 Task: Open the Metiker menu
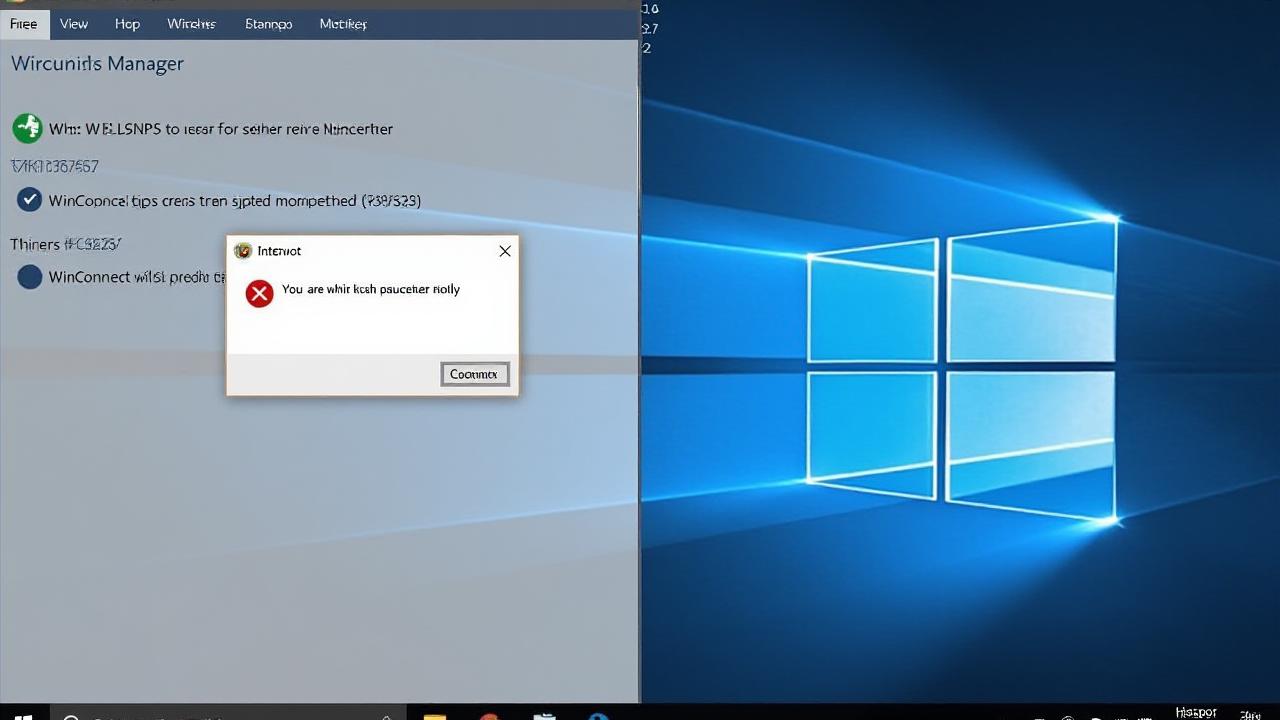[343, 24]
